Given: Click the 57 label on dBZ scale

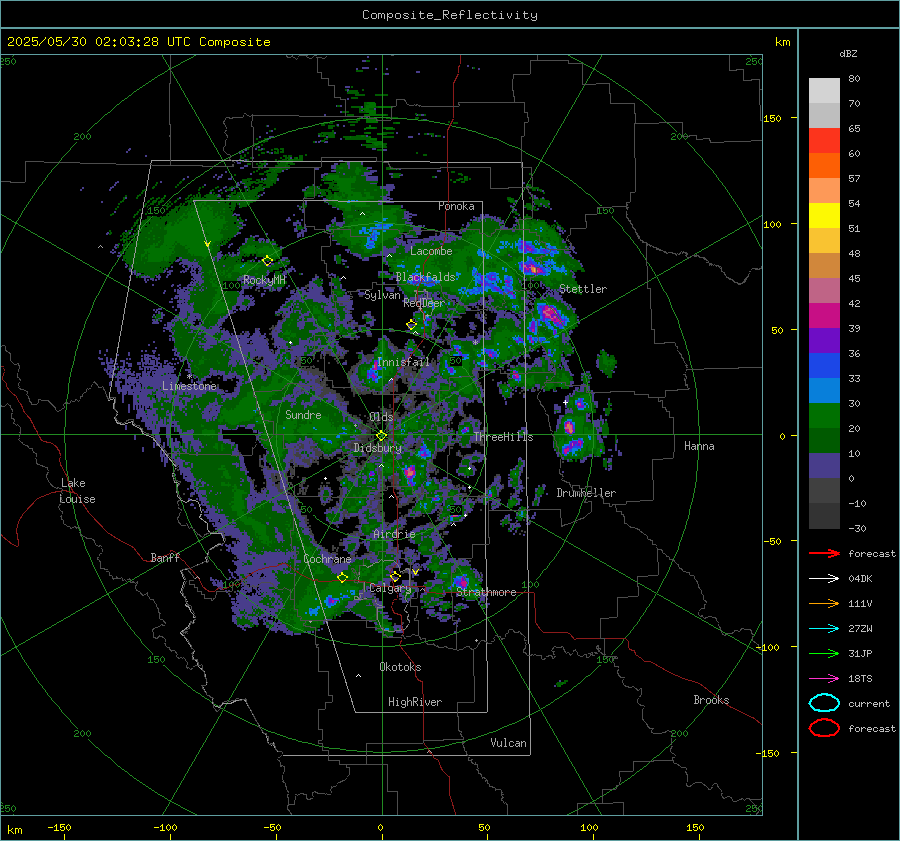Looking at the screenshot, I should coord(854,179).
